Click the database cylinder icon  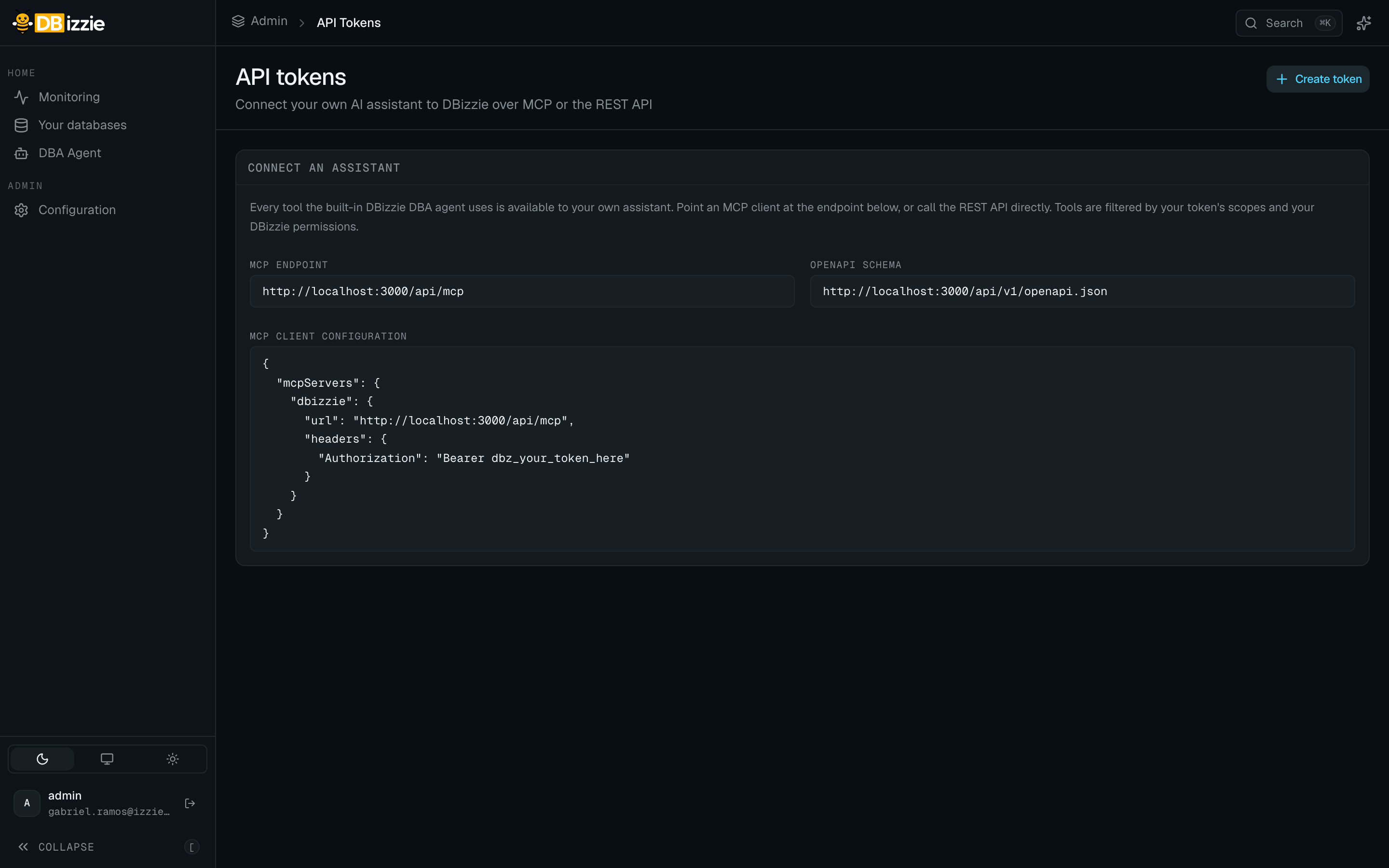[21, 125]
